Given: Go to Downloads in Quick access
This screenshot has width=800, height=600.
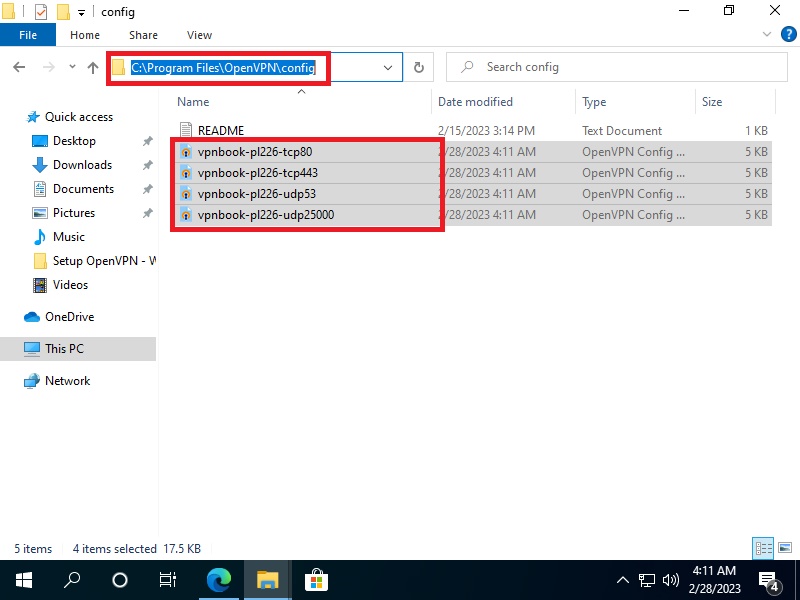Looking at the screenshot, I should 82,165.
